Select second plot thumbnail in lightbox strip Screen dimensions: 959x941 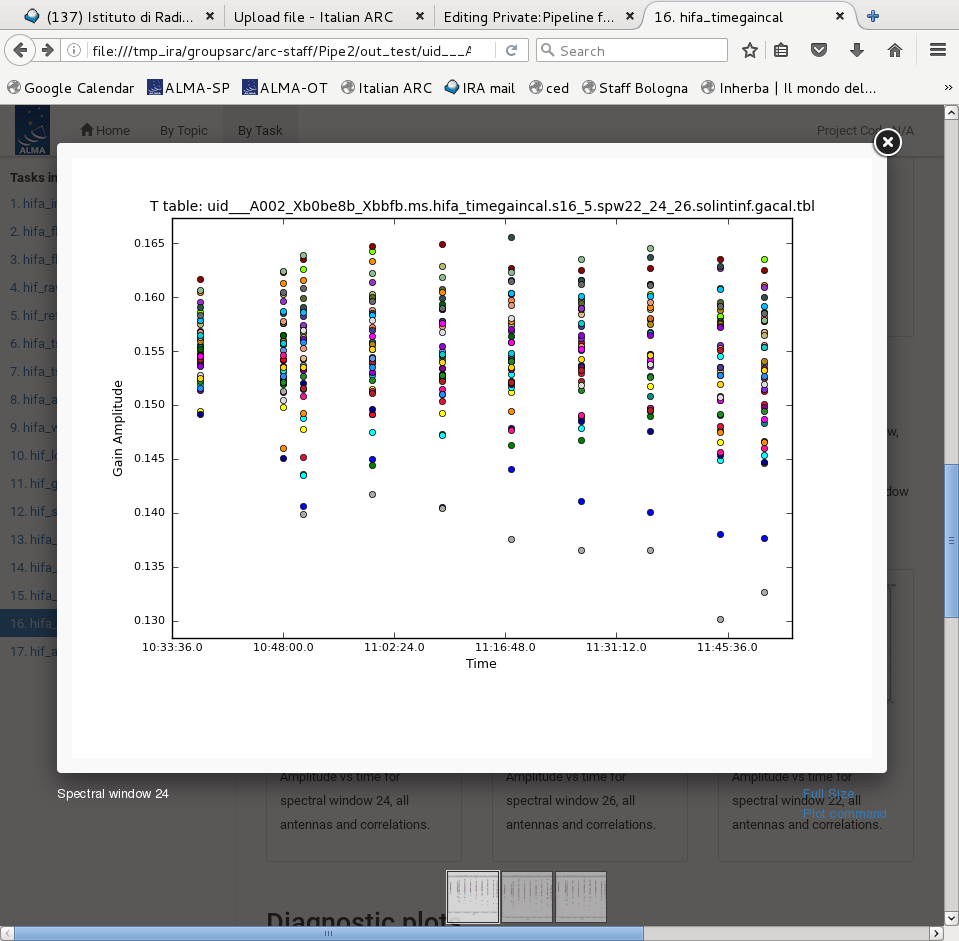[527, 896]
